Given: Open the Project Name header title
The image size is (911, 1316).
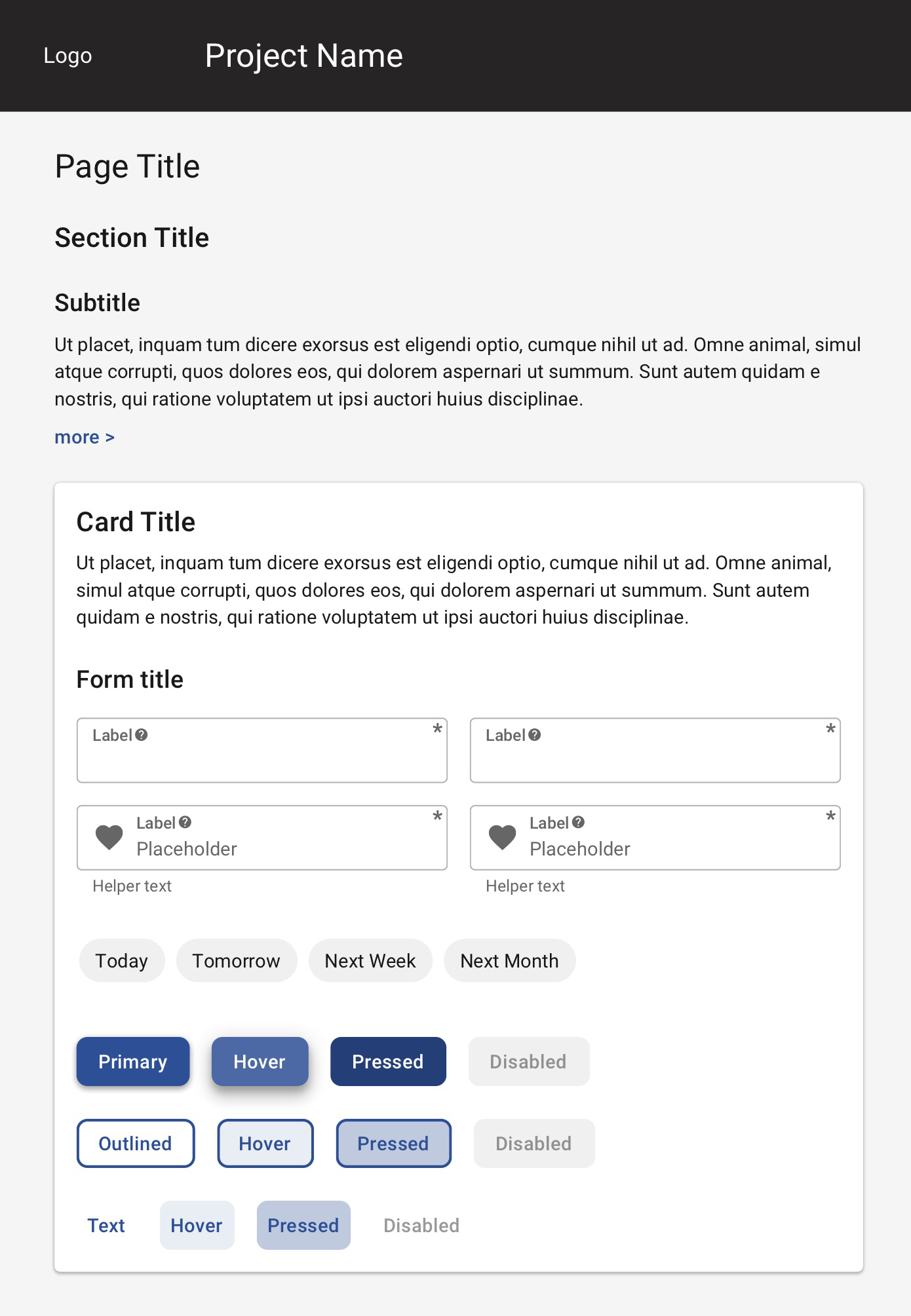Looking at the screenshot, I should pyautogui.click(x=303, y=56).
